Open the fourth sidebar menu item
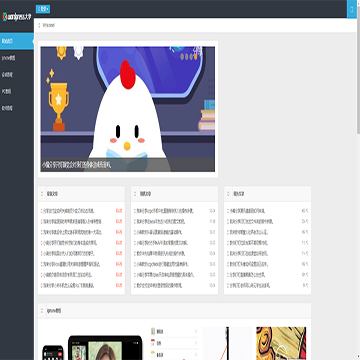Image resolution: width=360 pixels, height=360 pixels. (17, 91)
